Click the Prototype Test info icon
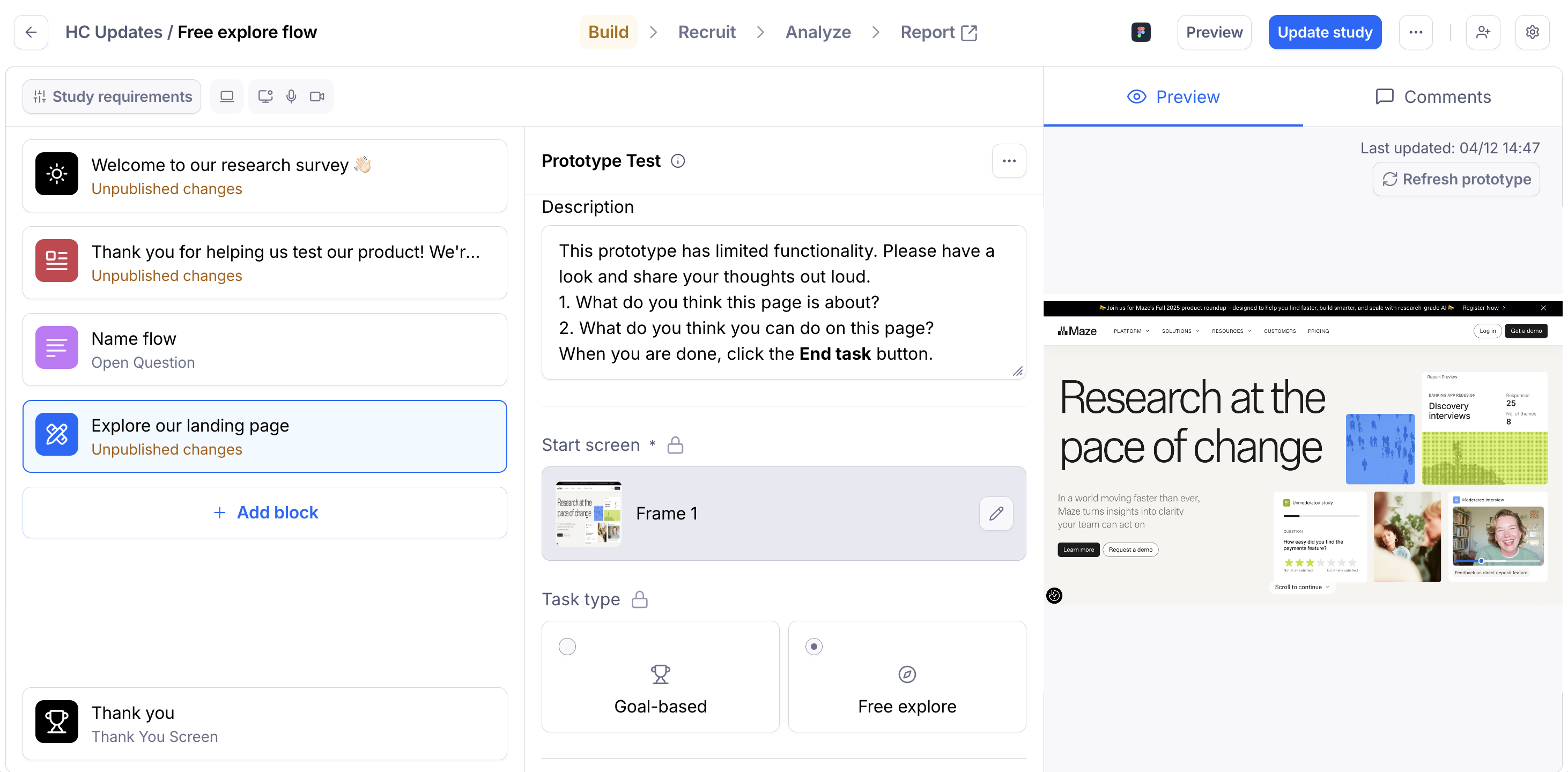 [677, 161]
